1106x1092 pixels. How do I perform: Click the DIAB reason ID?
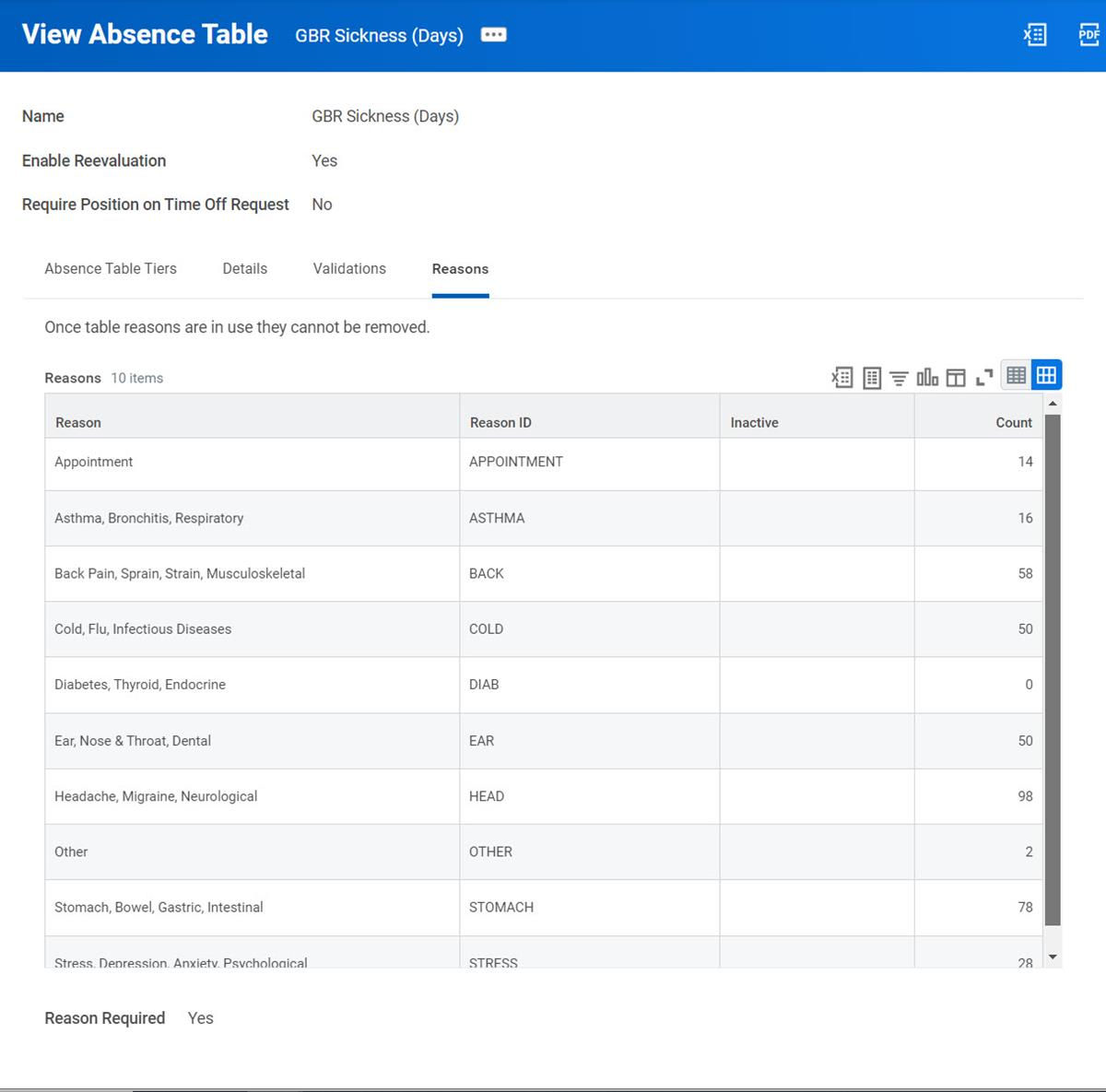point(484,685)
